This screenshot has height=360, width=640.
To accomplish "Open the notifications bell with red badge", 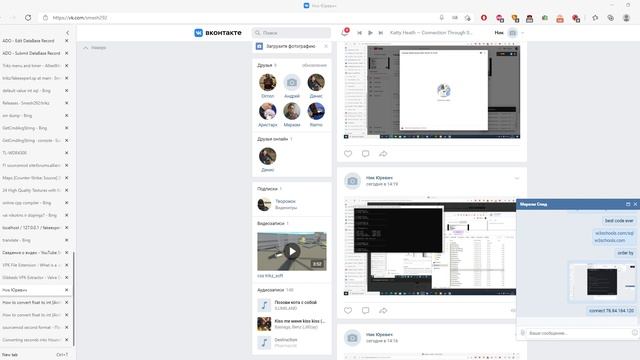I will 345,32.
